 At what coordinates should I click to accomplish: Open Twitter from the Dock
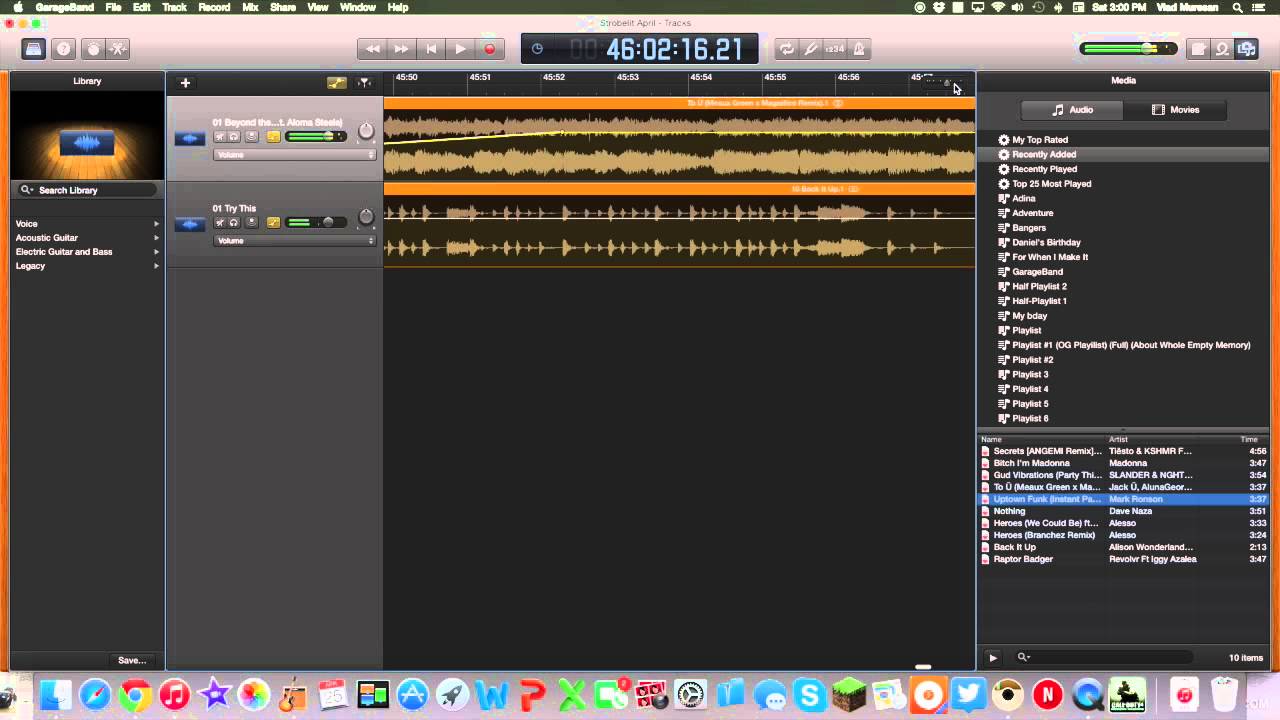tap(968, 695)
